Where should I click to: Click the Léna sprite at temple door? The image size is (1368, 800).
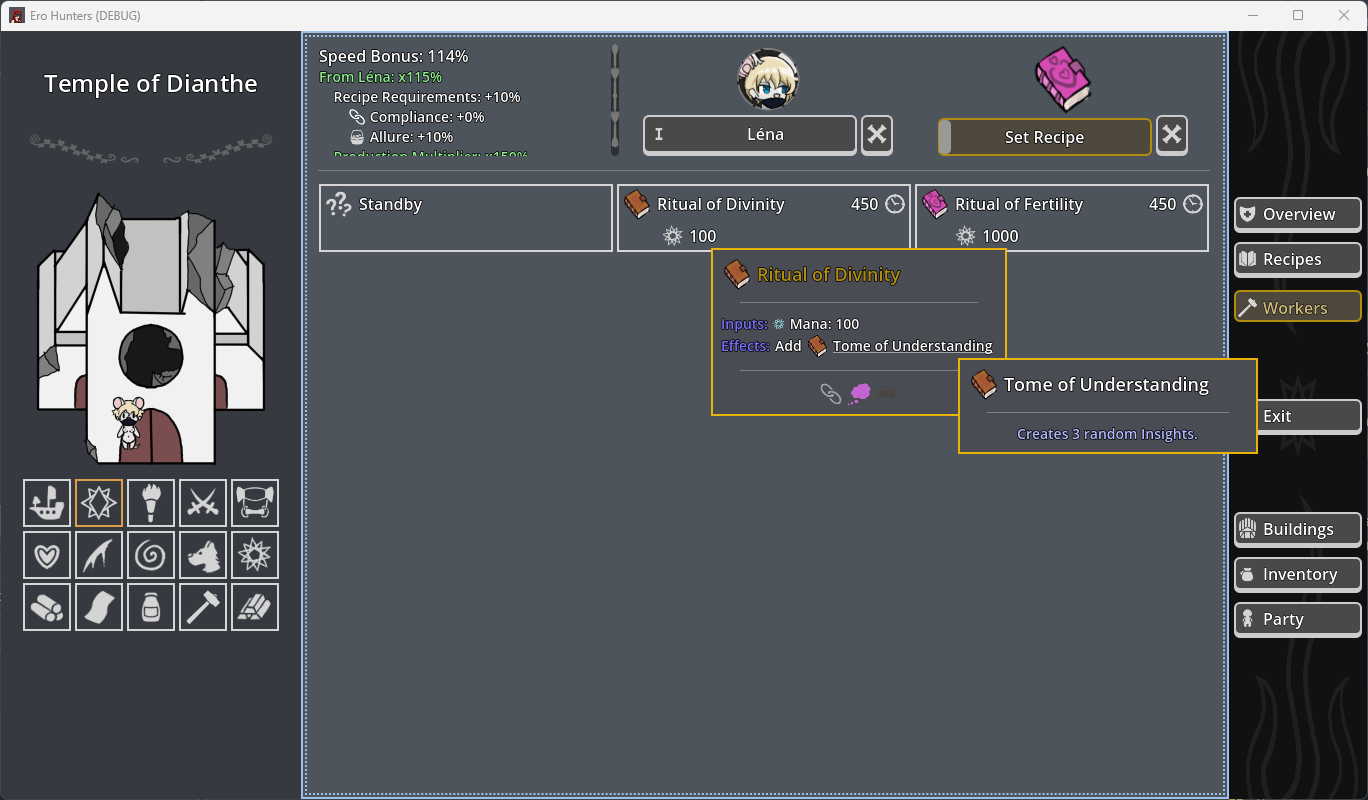pos(127,424)
